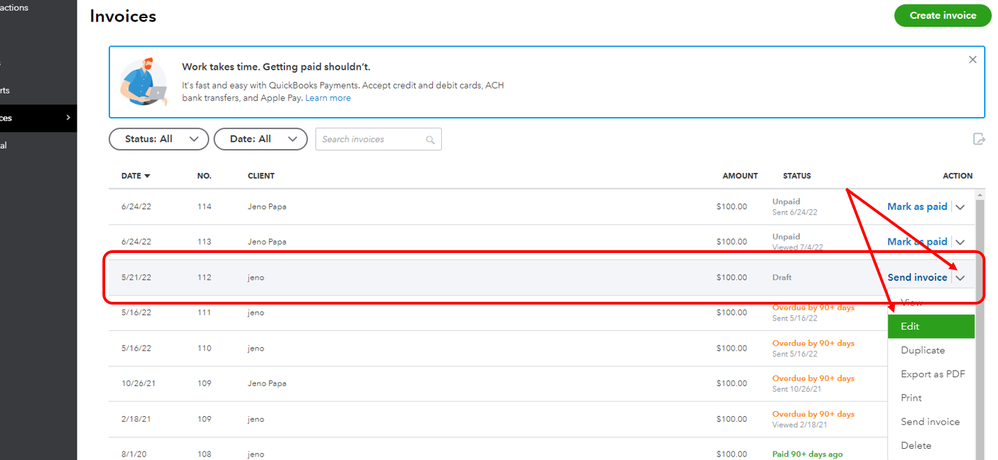Click Send invoice for invoice 112

916,277
